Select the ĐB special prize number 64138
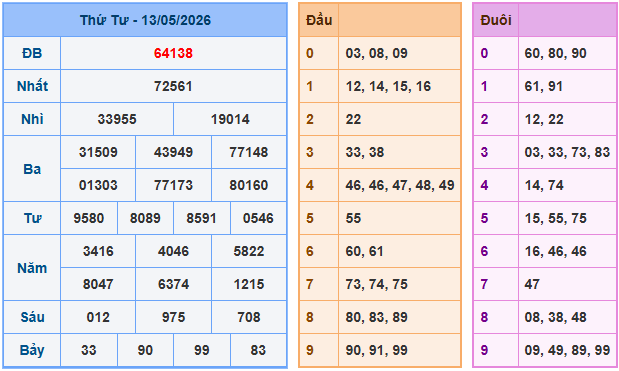This screenshot has height=371, width=619. click(173, 53)
